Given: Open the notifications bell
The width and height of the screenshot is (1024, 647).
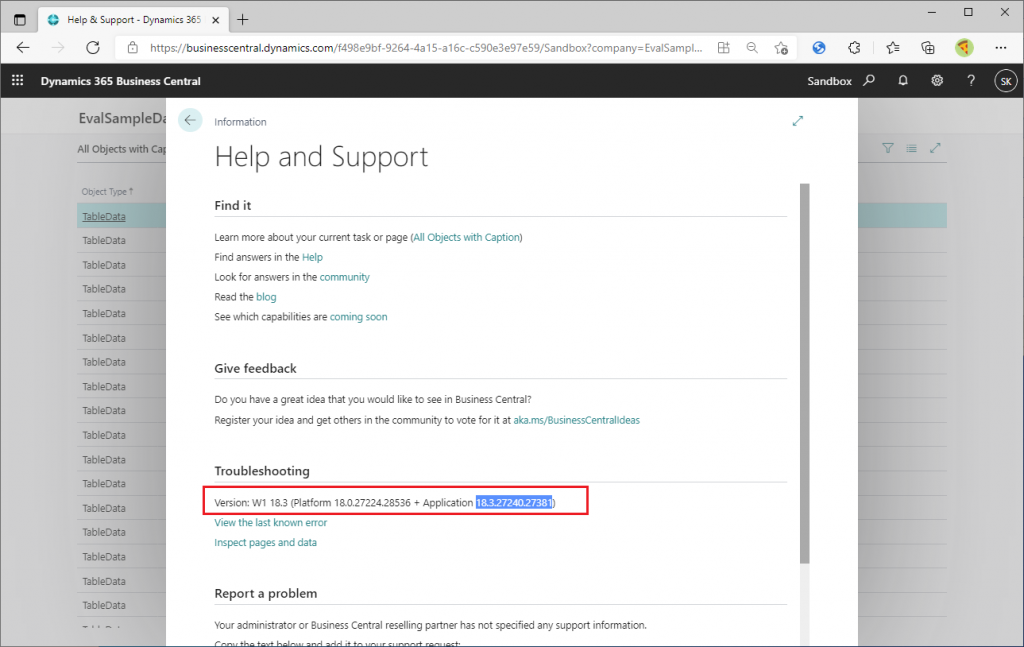Looking at the screenshot, I should tap(903, 81).
